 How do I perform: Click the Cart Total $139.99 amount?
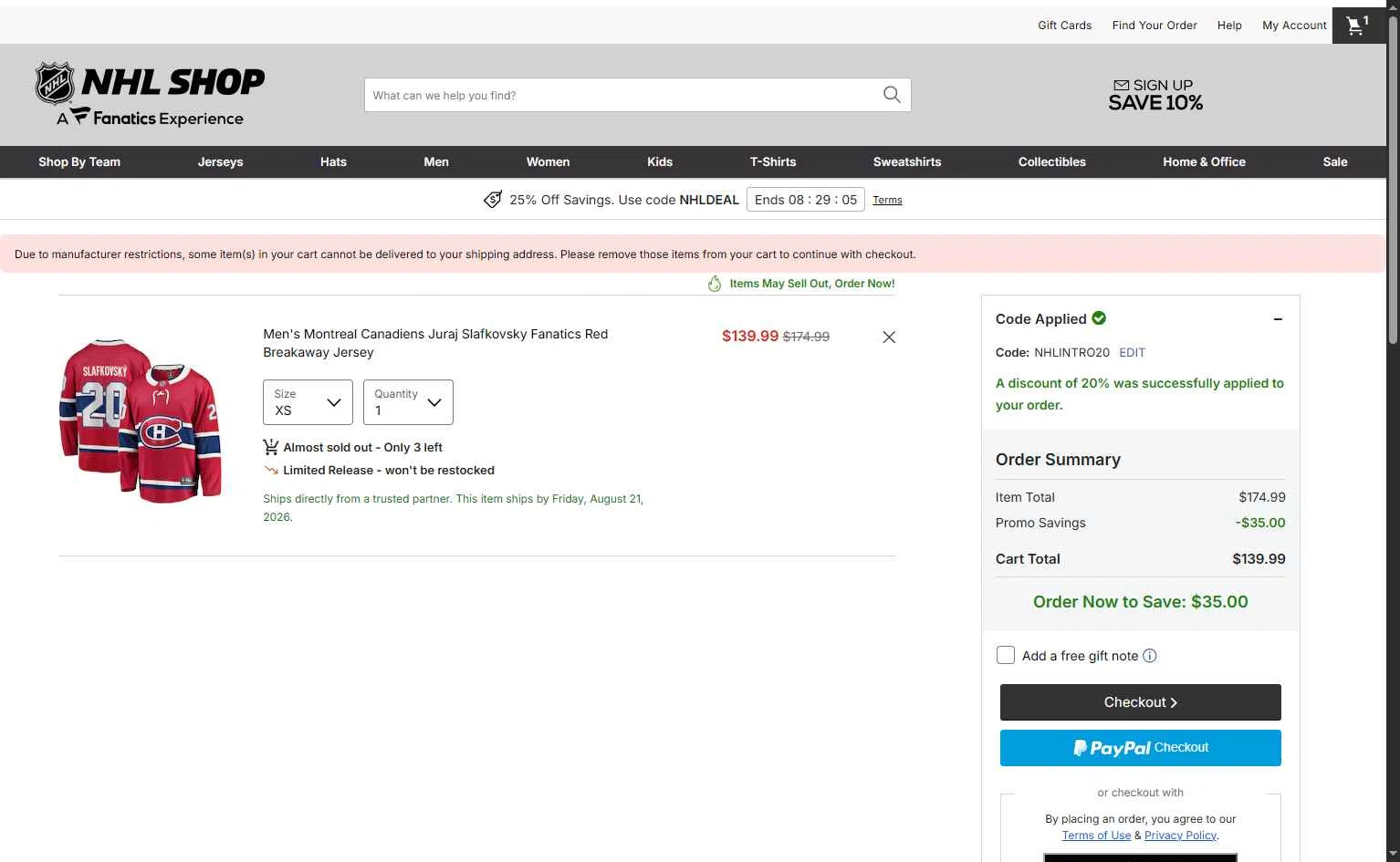point(1259,559)
